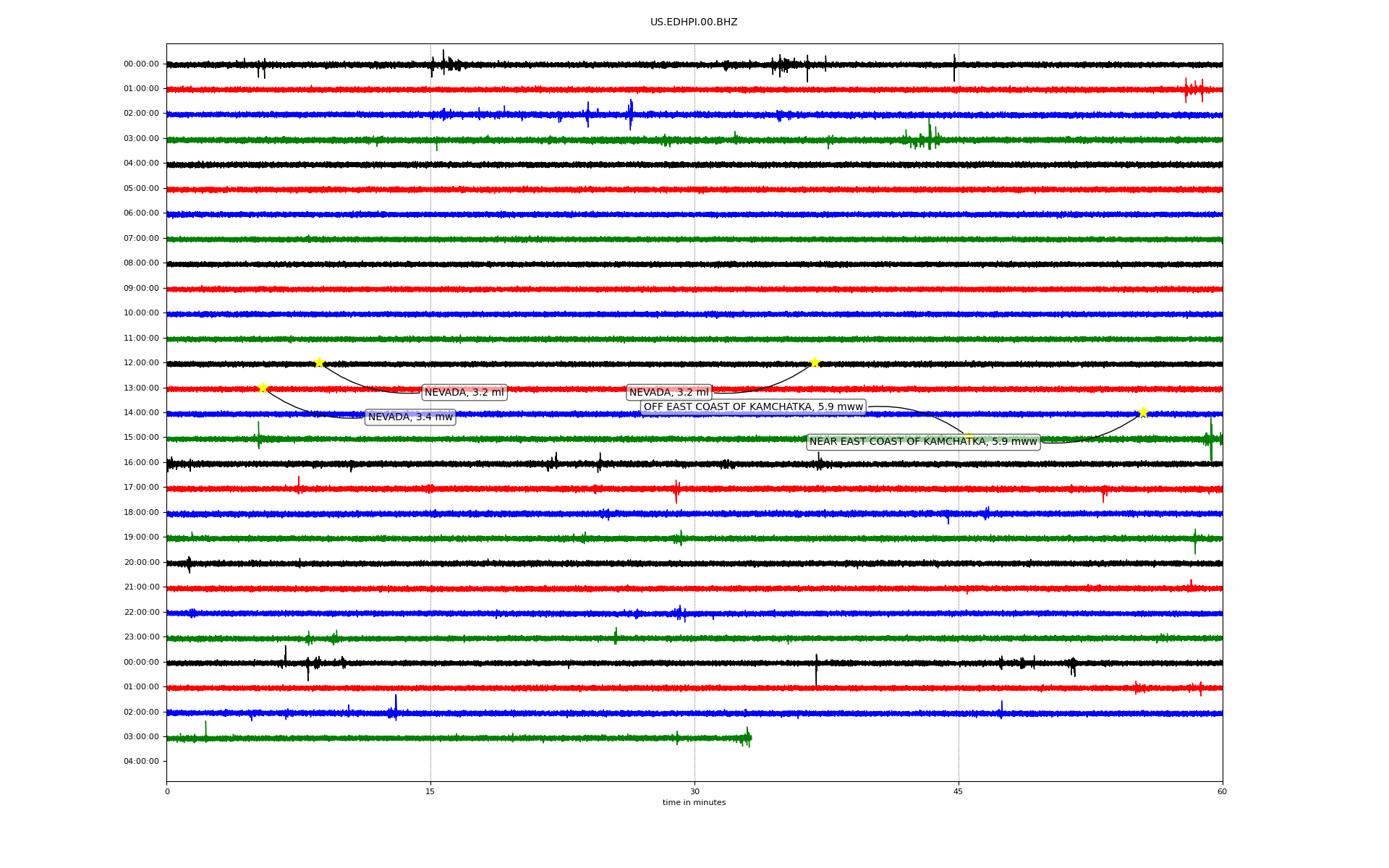1389x868 pixels.
Task: Select the OFF EAST COAST OF KAMCHATKA label
Action: pyautogui.click(x=753, y=407)
